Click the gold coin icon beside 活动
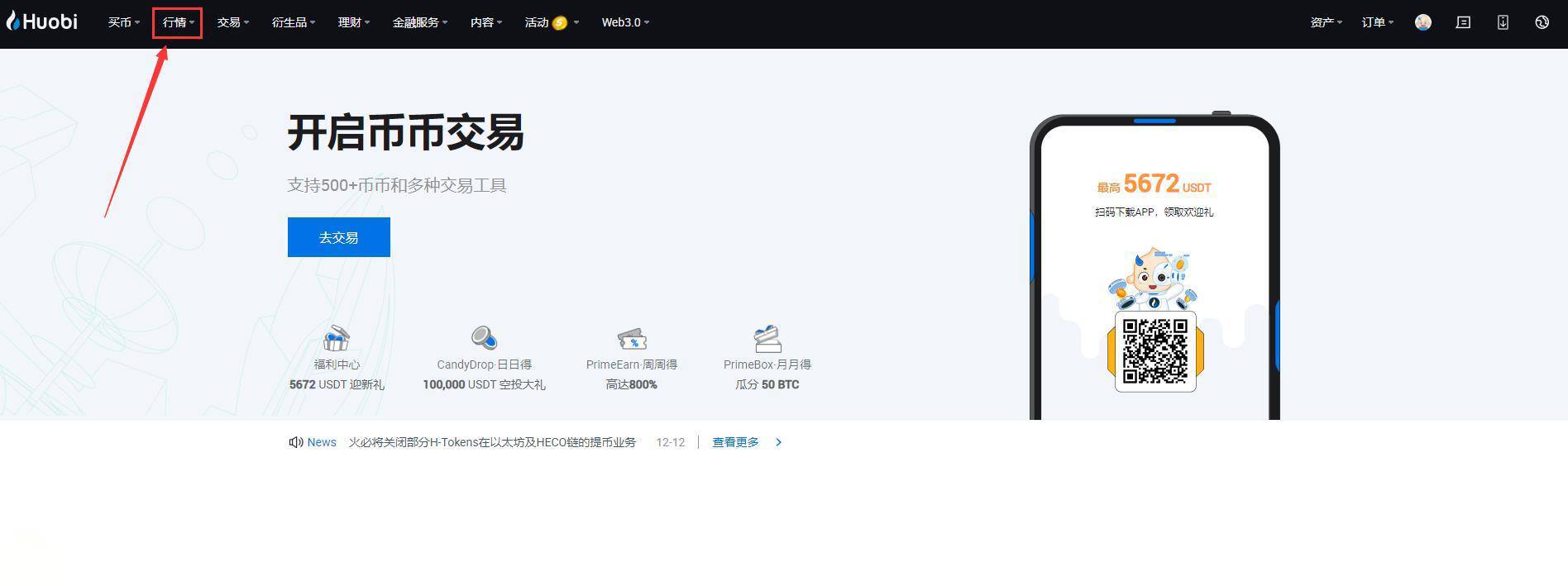 (x=560, y=22)
